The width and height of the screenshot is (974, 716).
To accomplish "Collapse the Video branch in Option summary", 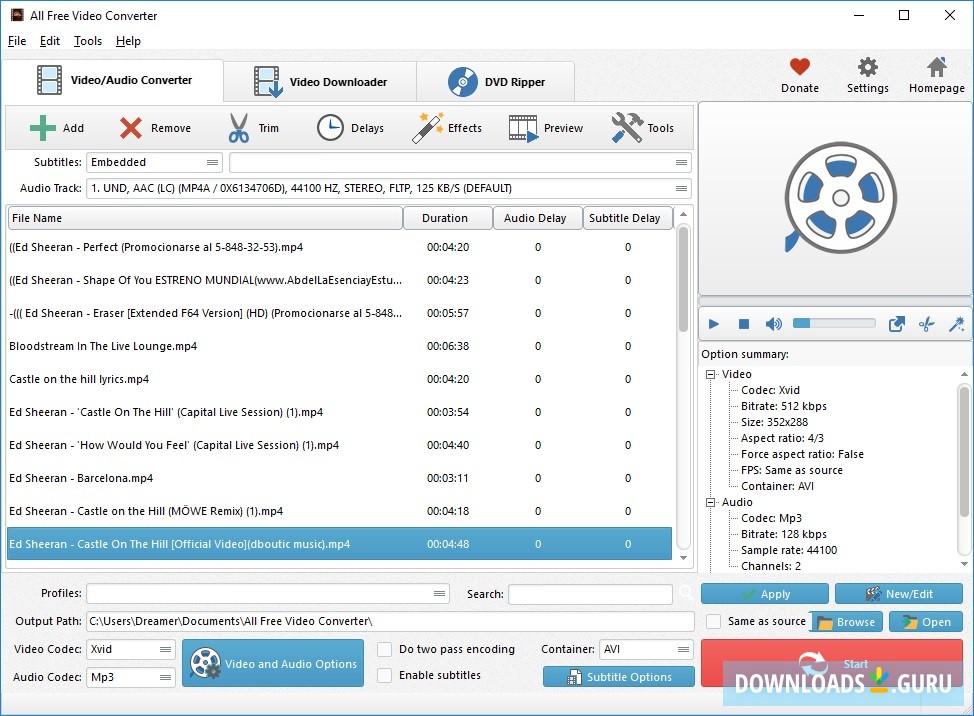I will point(712,373).
